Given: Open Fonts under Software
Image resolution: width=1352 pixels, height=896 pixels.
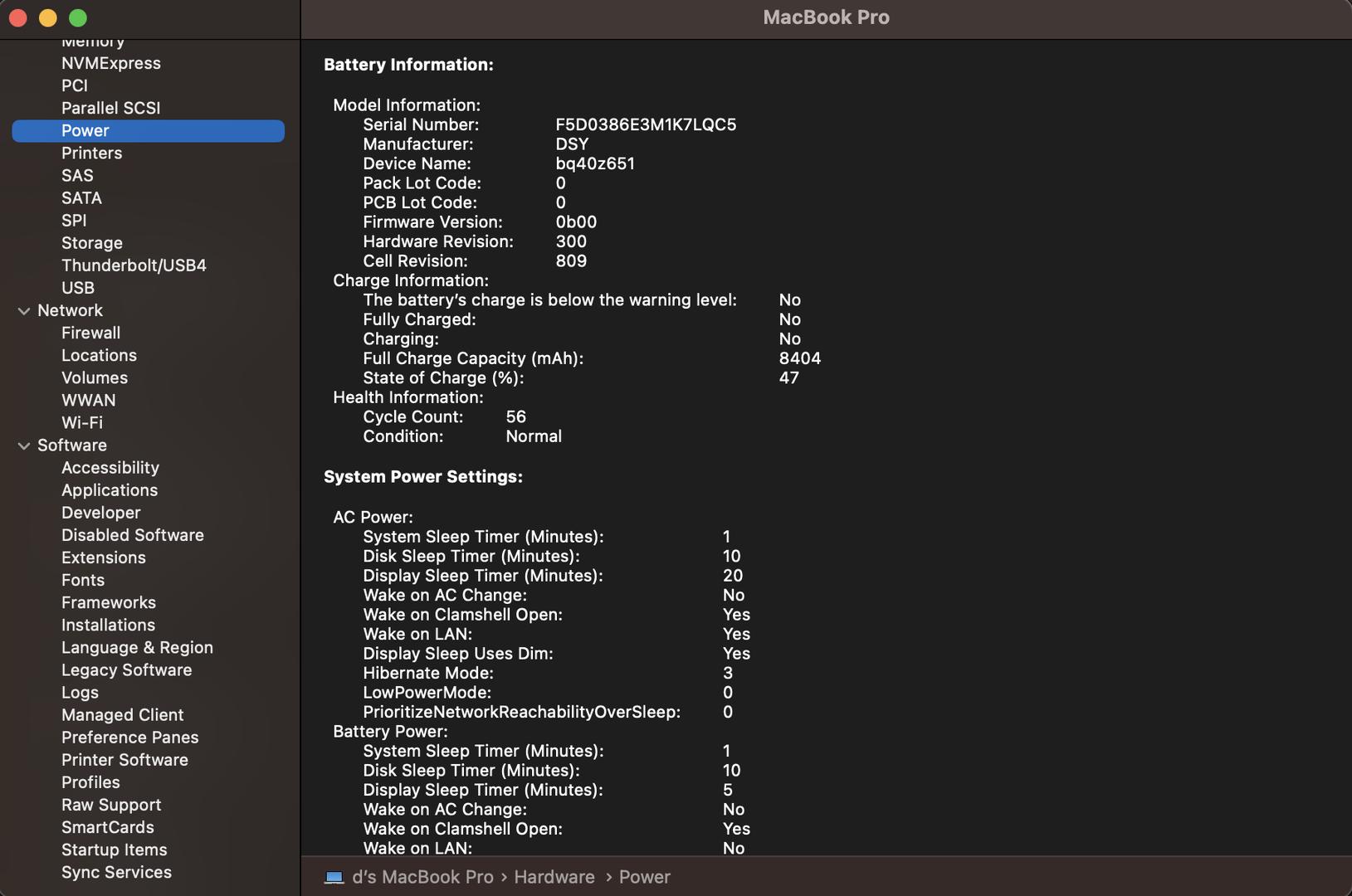Looking at the screenshot, I should click(83, 580).
